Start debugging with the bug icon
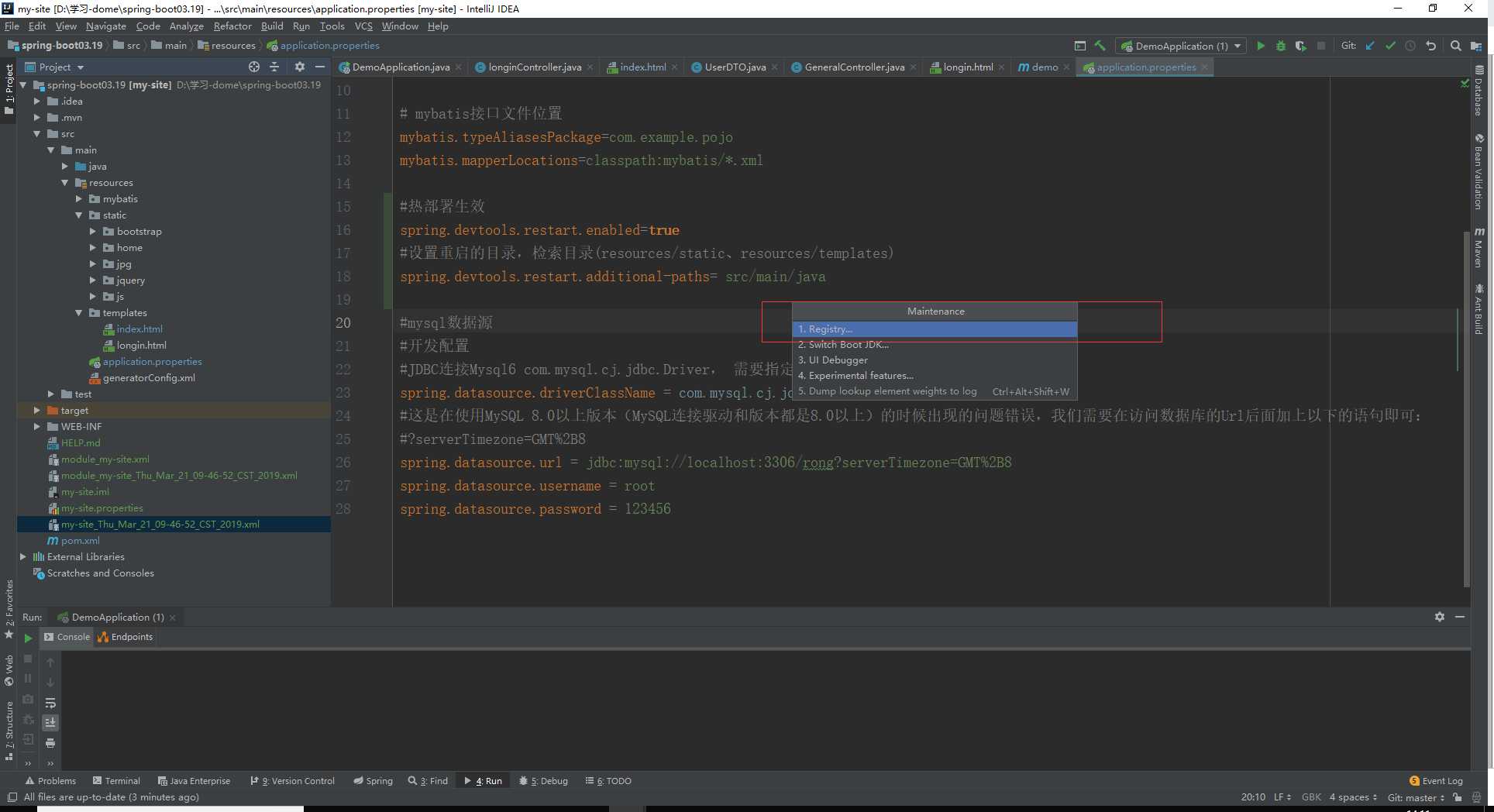1494x812 pixels. (1281, 46)
